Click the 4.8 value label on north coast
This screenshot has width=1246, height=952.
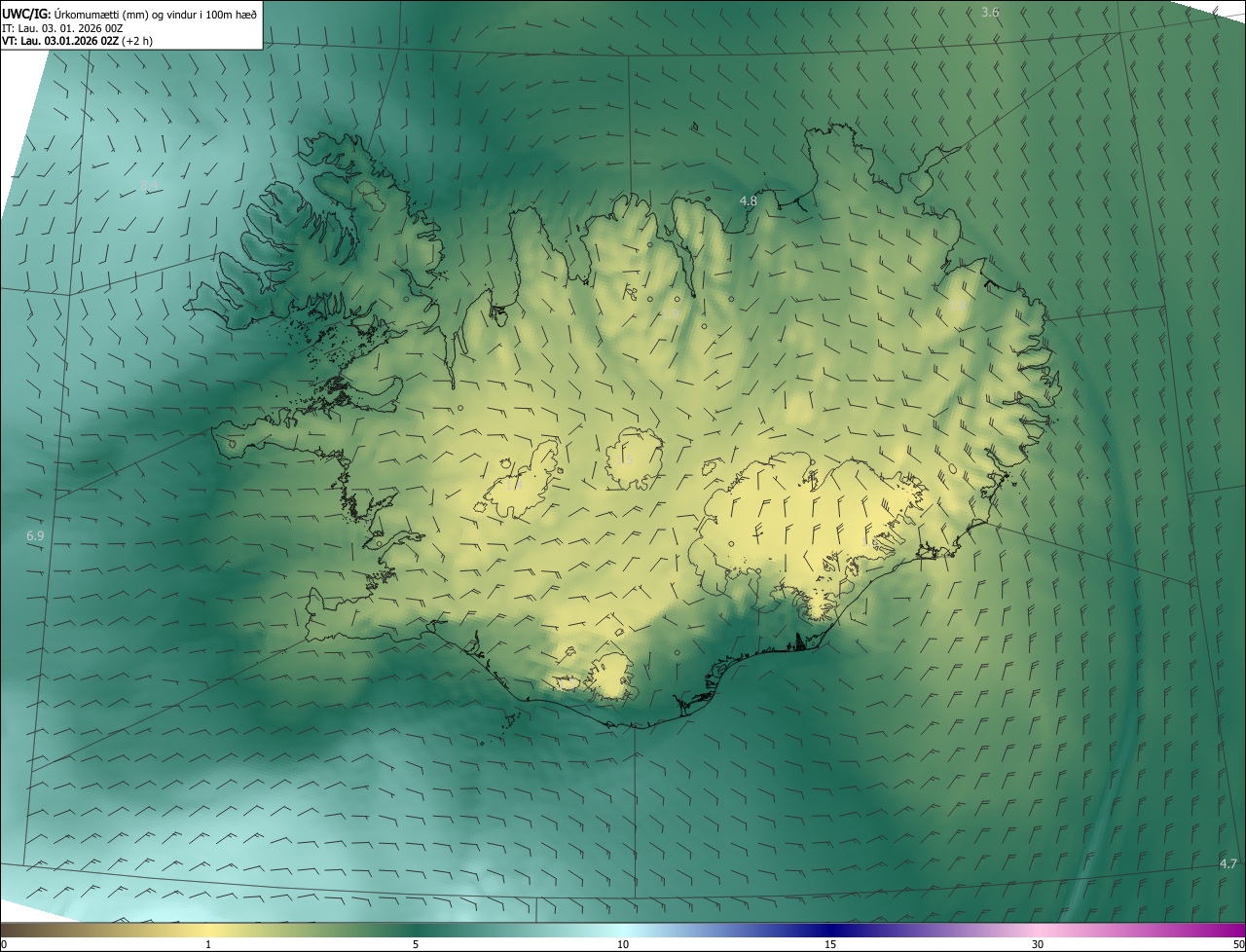pos(748,201)
